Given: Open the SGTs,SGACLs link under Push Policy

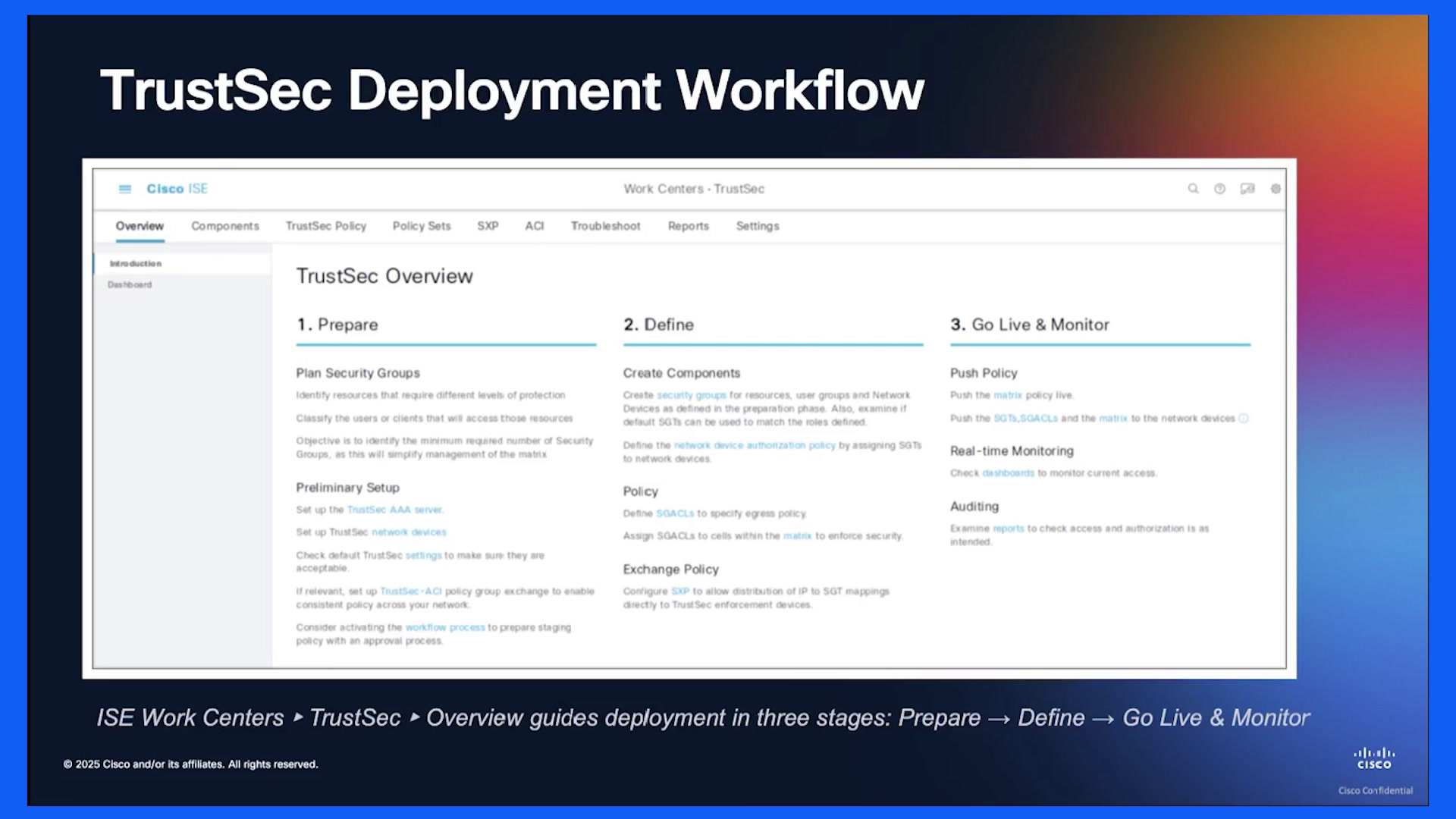Looking at the screenshot, I should click(1025, 419).
